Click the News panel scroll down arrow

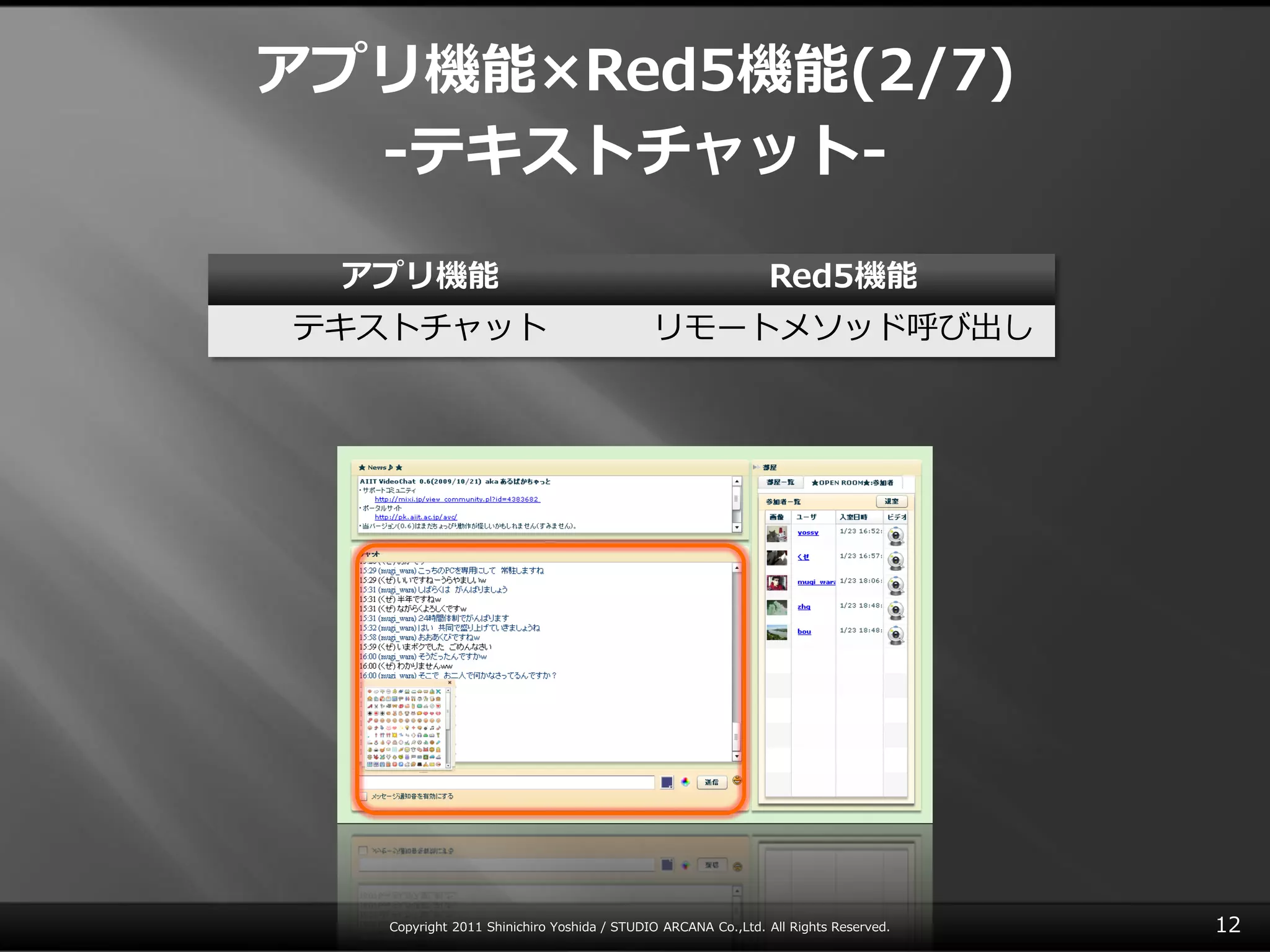(737, 527)
